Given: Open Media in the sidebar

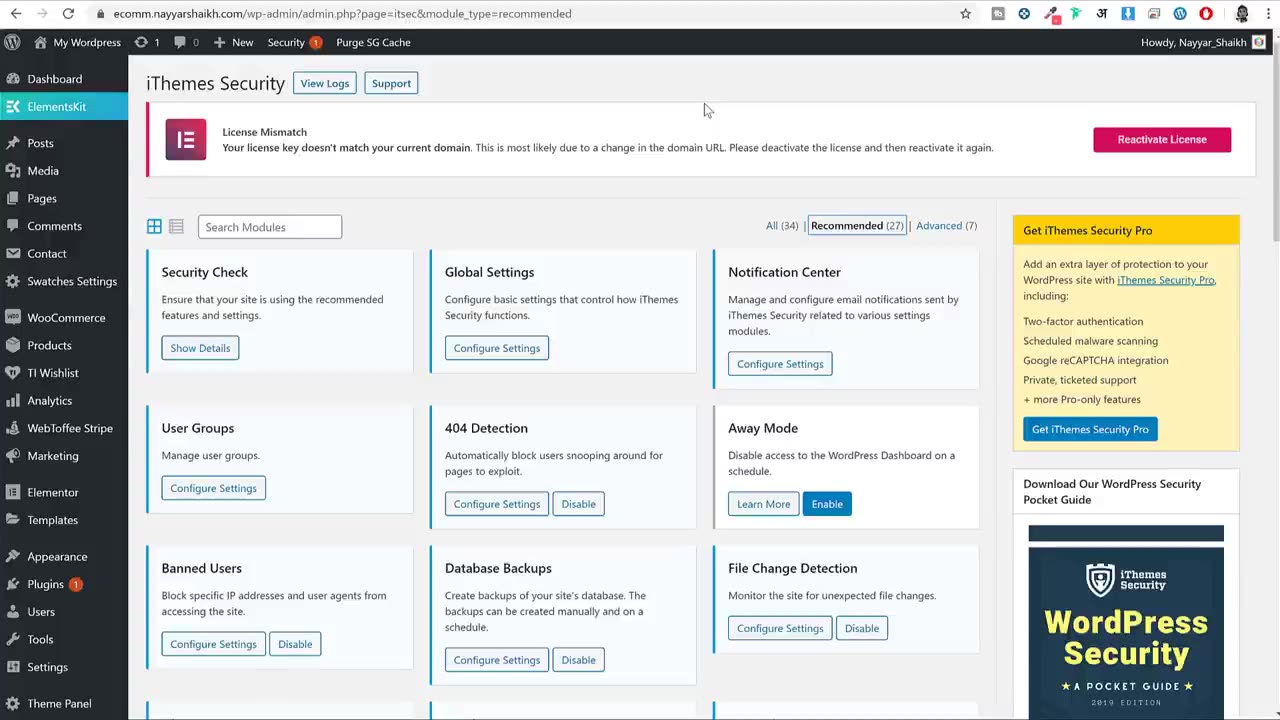Looking at the screenshot, I should 64,171.
